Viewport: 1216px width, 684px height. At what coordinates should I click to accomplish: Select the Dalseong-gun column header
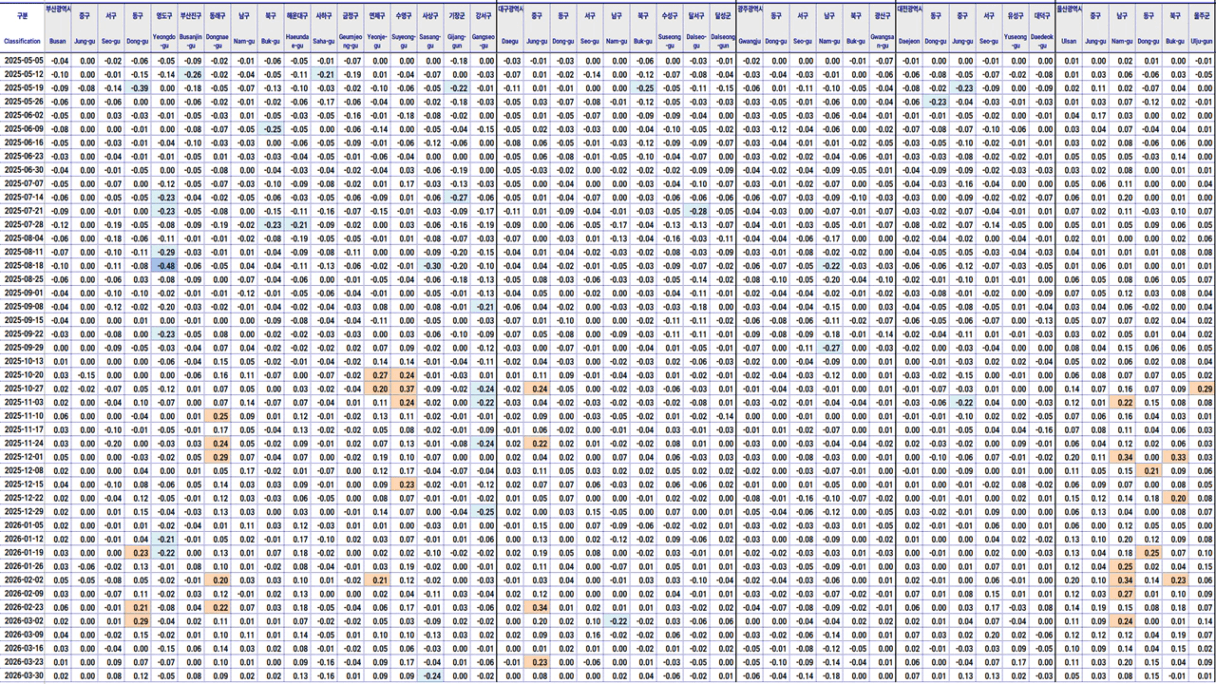pos(723,41)
